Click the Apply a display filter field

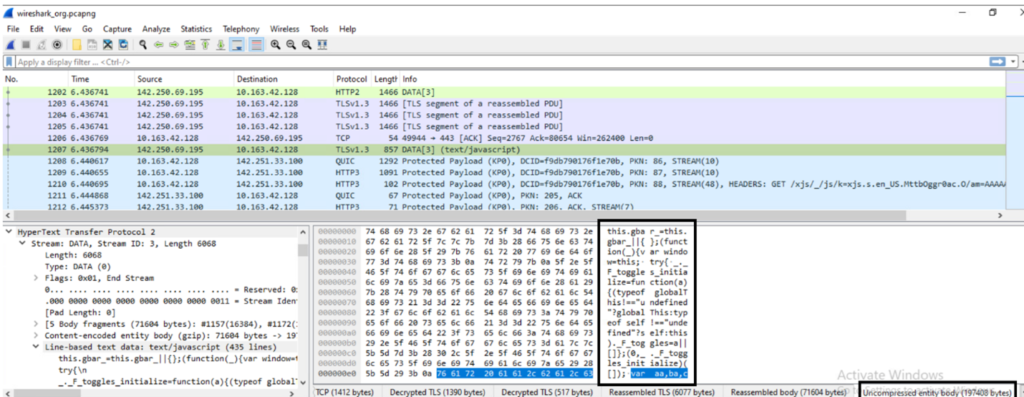[502, 62]
